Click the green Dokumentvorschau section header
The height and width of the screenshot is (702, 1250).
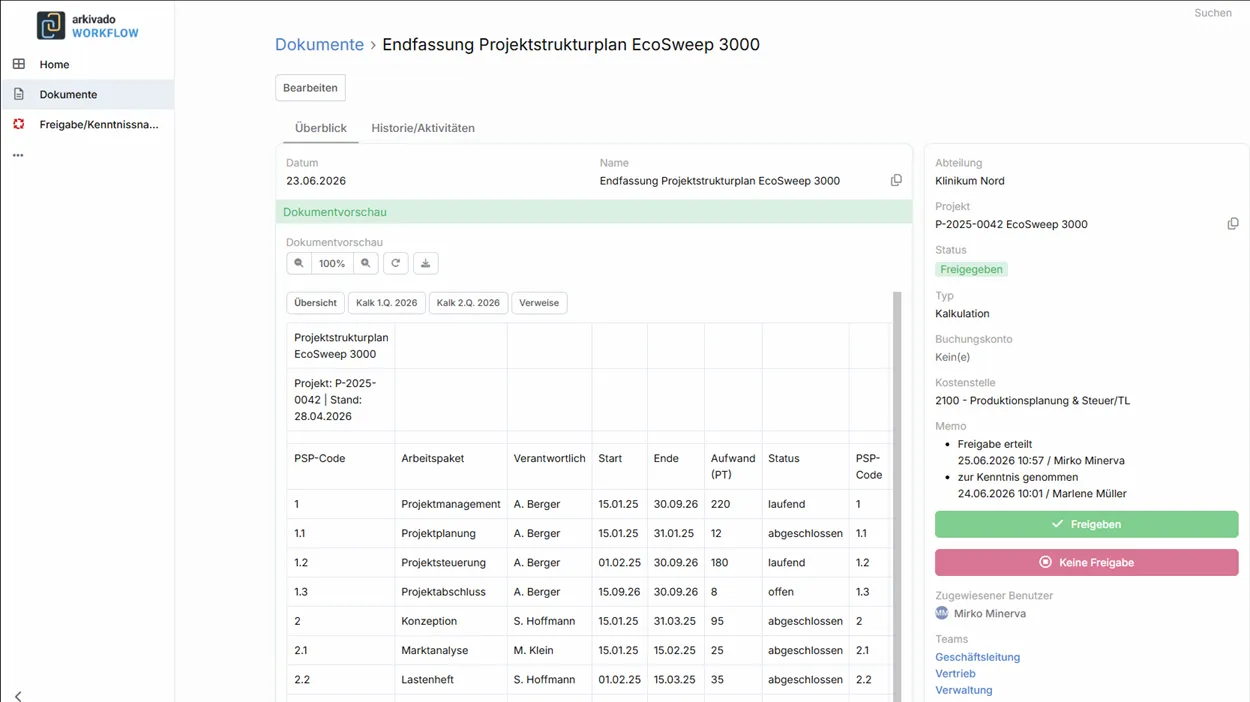594,212
